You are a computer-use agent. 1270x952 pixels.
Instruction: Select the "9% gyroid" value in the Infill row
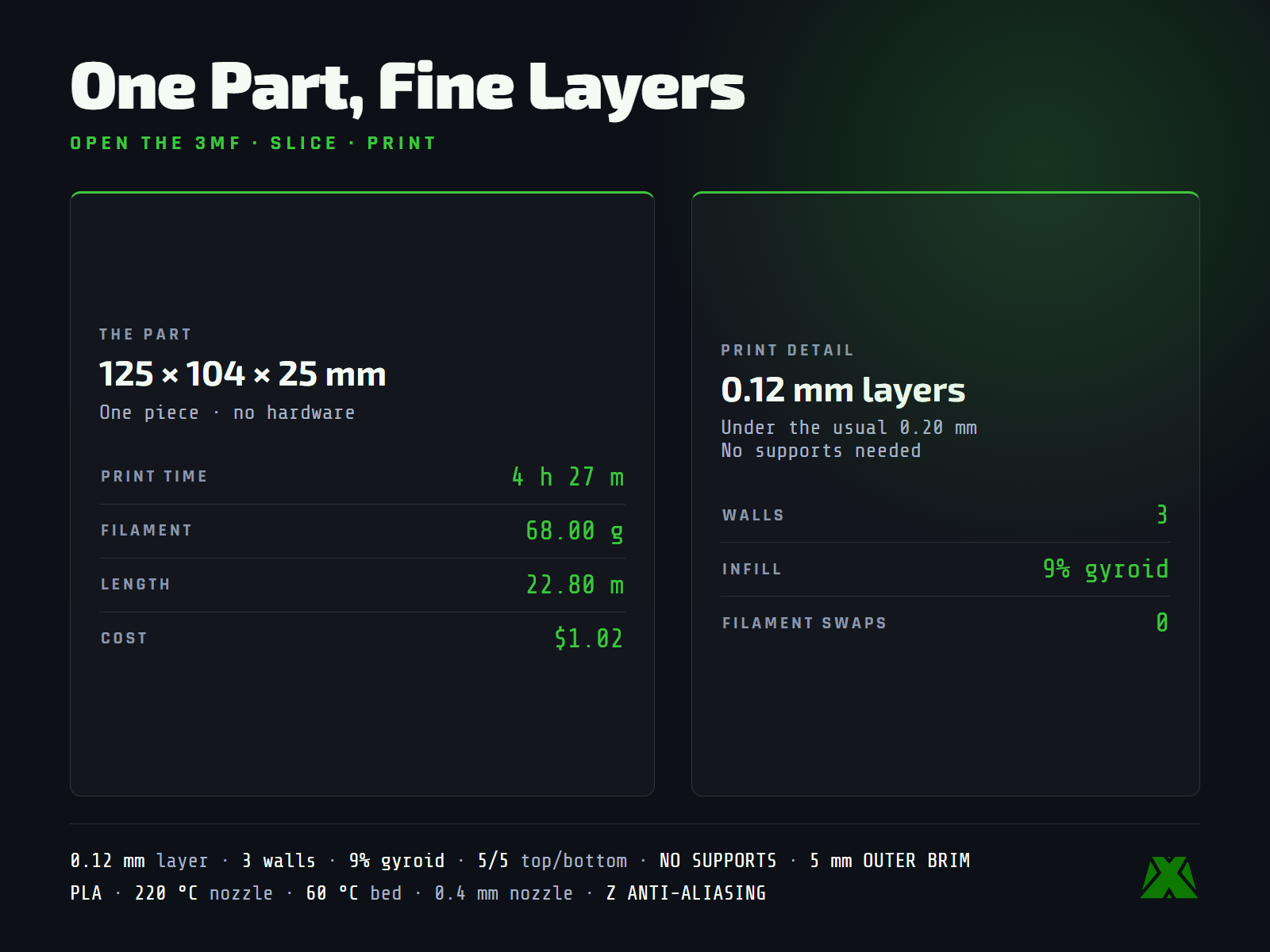[1106, 569]
